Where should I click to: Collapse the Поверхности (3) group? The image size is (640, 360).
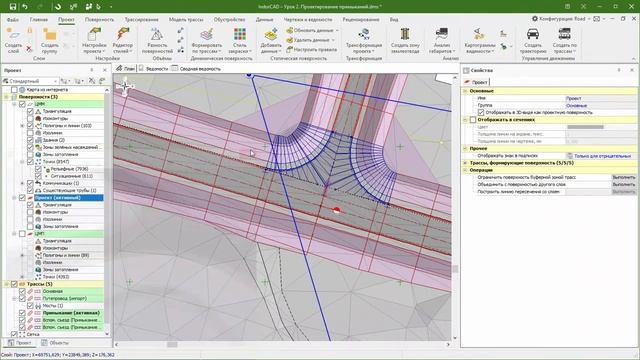pyautogui.click(x=6, y=97)
